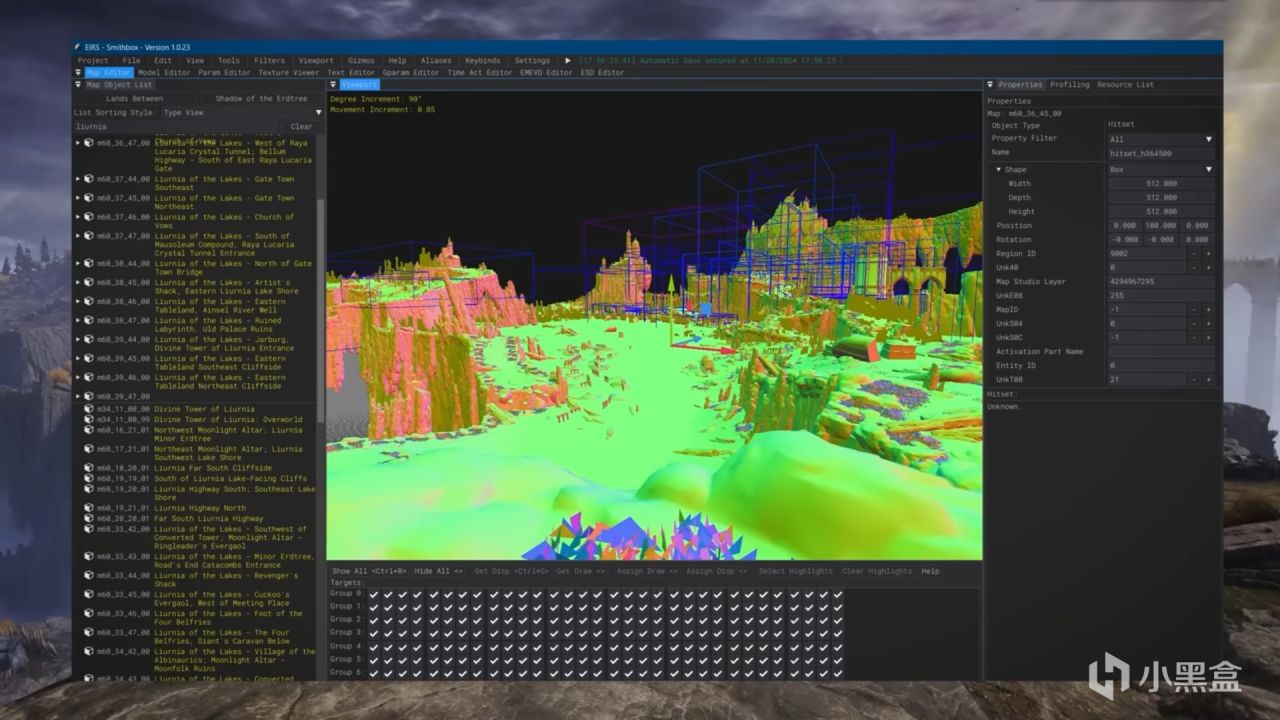Click the map cube icon for m60_33_45_00
This screenshot has width=1280, height=720.
[89, 595]
